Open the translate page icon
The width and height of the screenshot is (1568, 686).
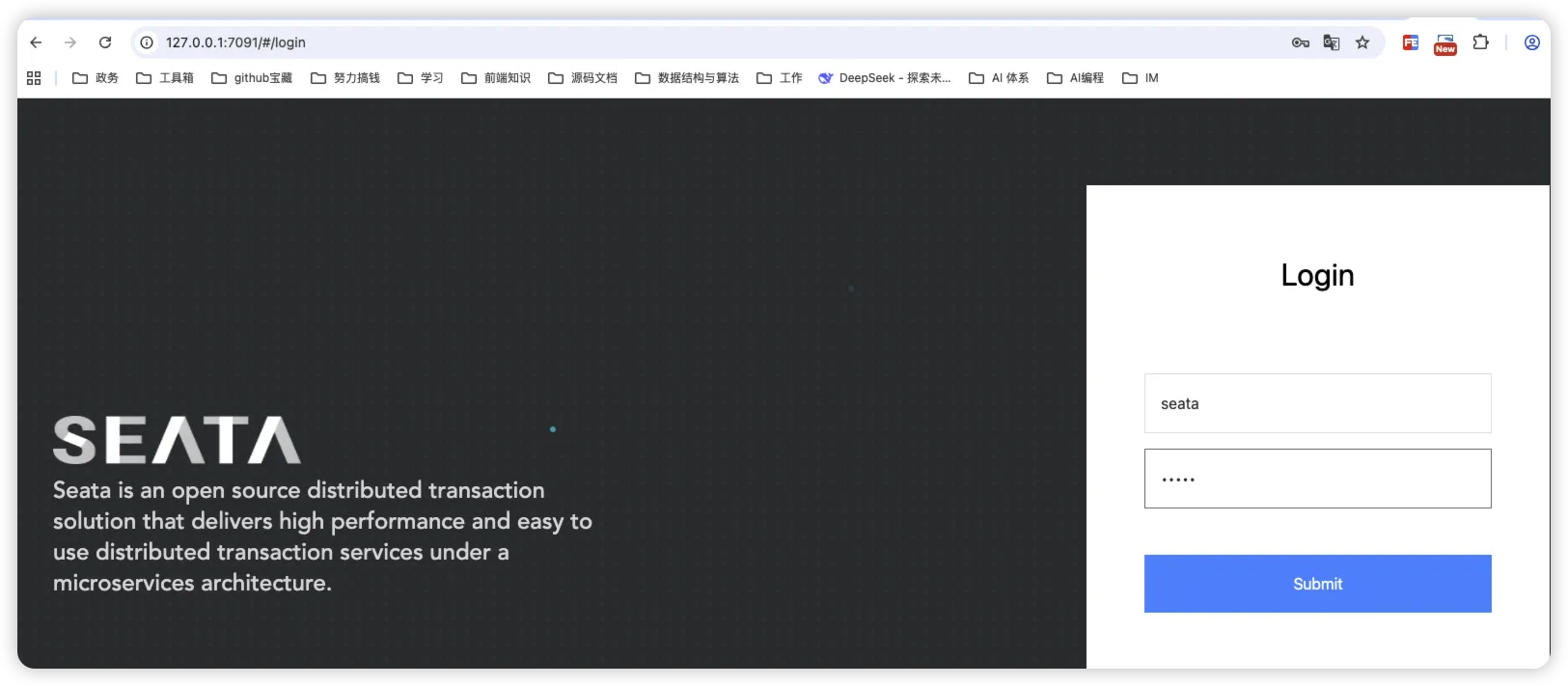(1332, 42)
